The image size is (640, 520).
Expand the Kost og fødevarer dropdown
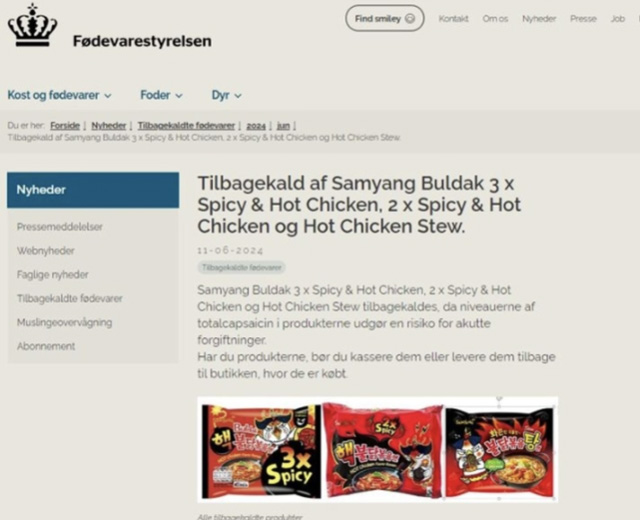click(60, 95)
